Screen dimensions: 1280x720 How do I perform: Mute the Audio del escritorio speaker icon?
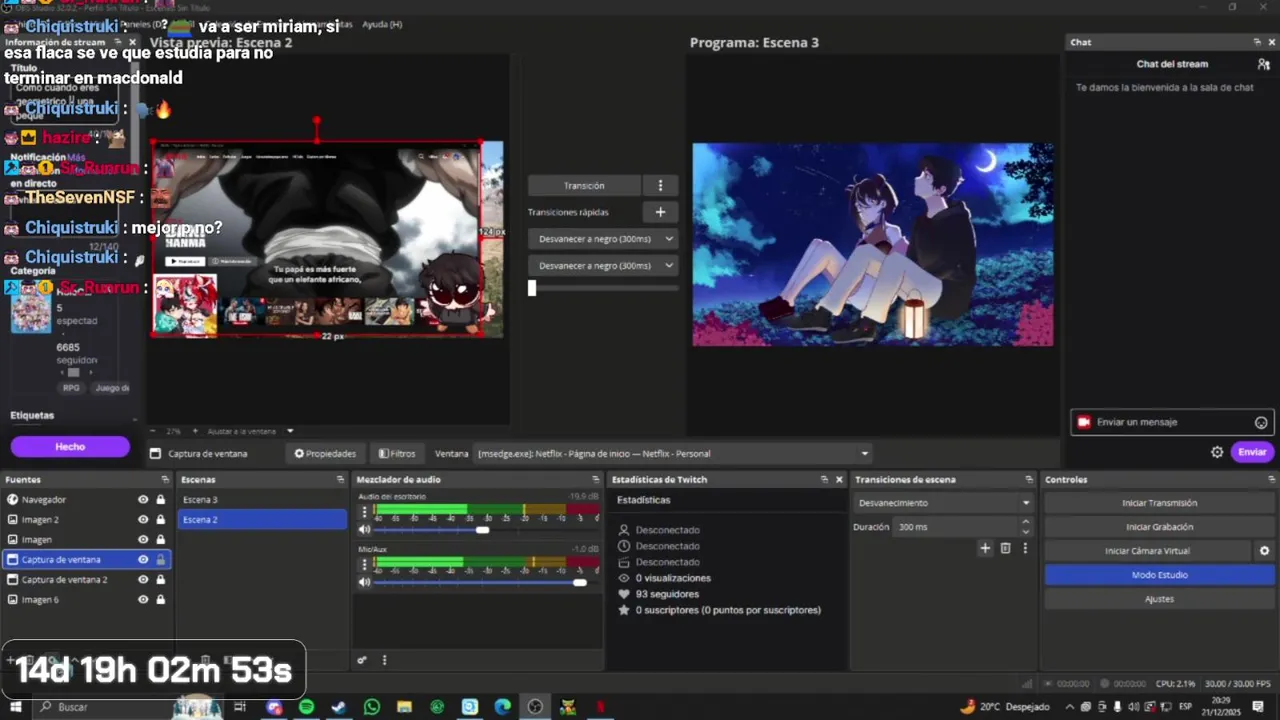(365, 530)
